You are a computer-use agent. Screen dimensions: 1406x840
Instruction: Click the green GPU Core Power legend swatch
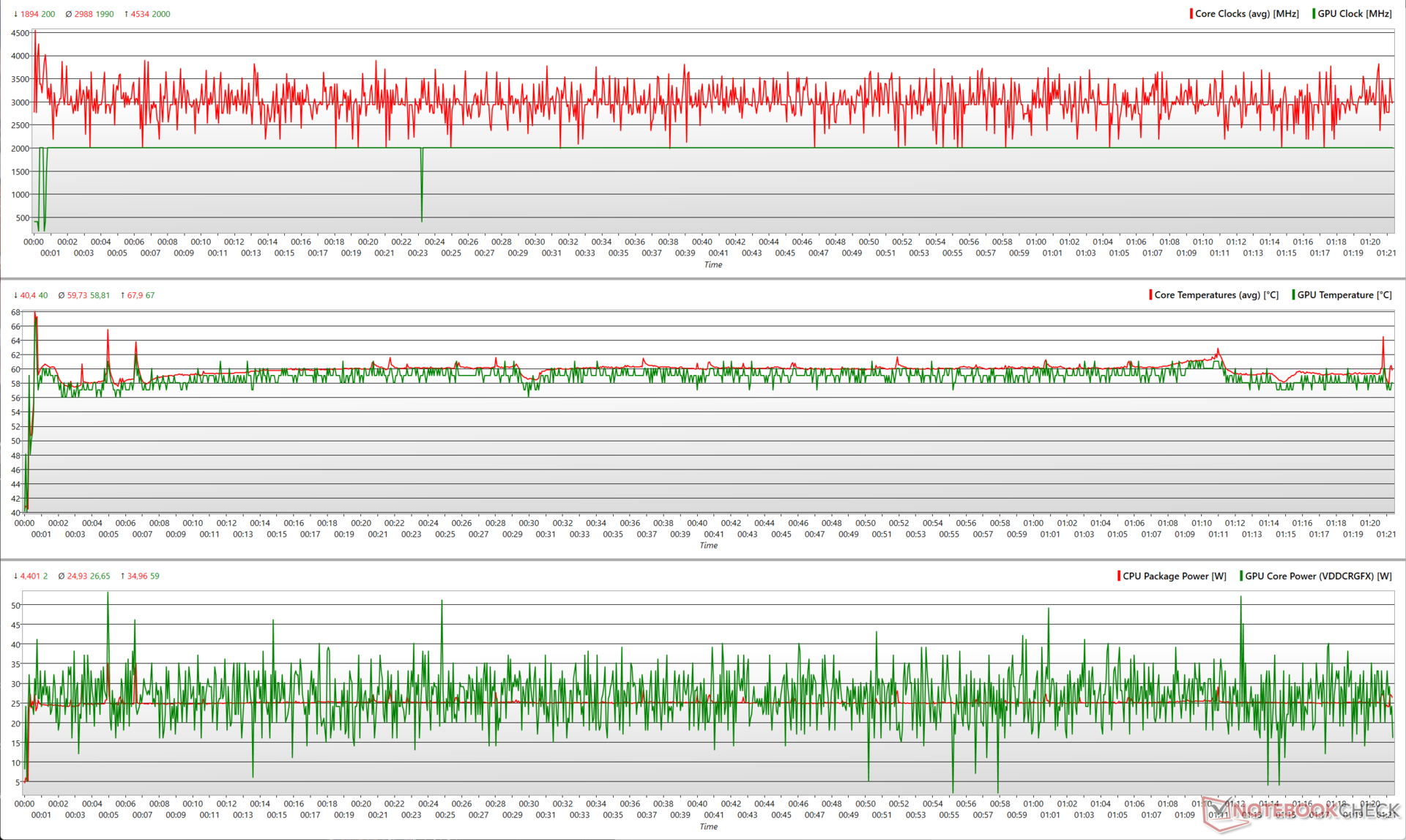click(1241, 576)
